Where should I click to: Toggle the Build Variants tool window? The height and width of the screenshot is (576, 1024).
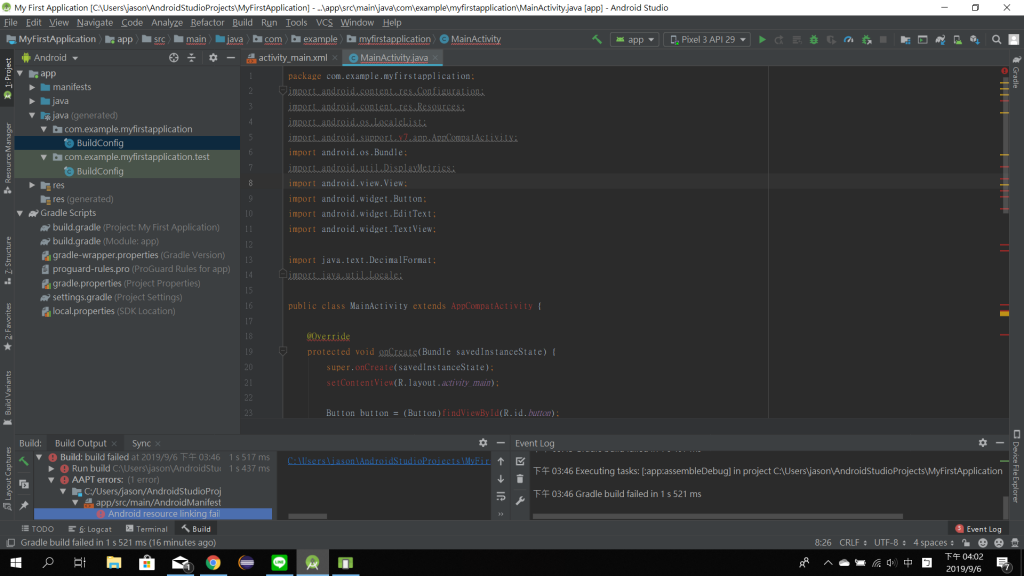(8, 398)
